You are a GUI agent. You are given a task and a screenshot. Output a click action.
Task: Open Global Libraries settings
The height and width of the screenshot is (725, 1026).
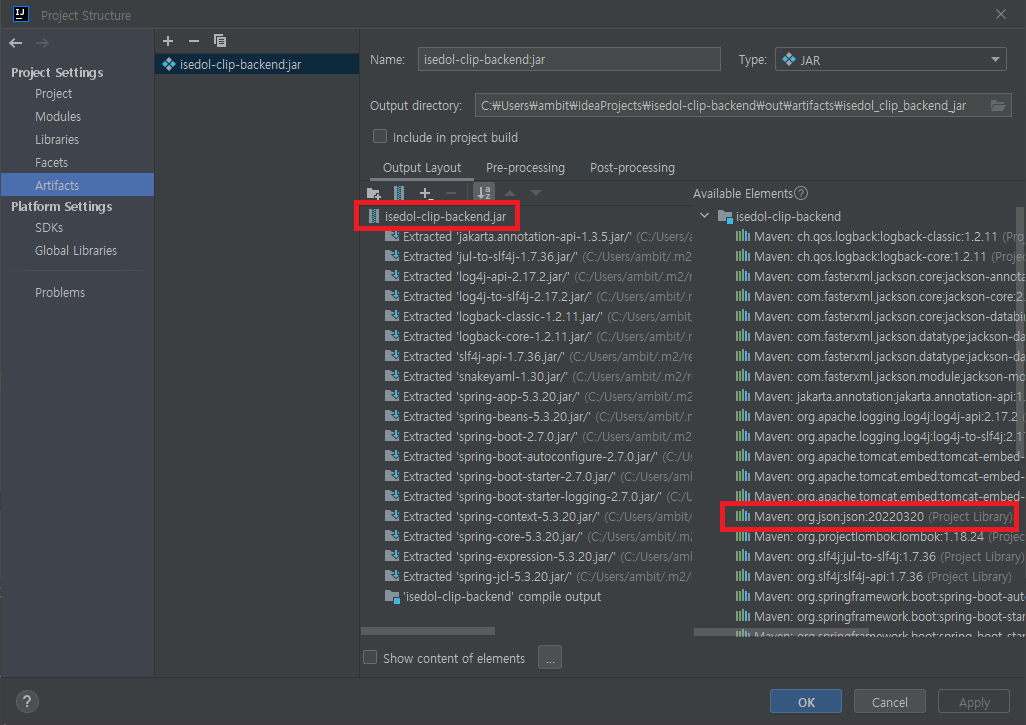tap(76, 251)
